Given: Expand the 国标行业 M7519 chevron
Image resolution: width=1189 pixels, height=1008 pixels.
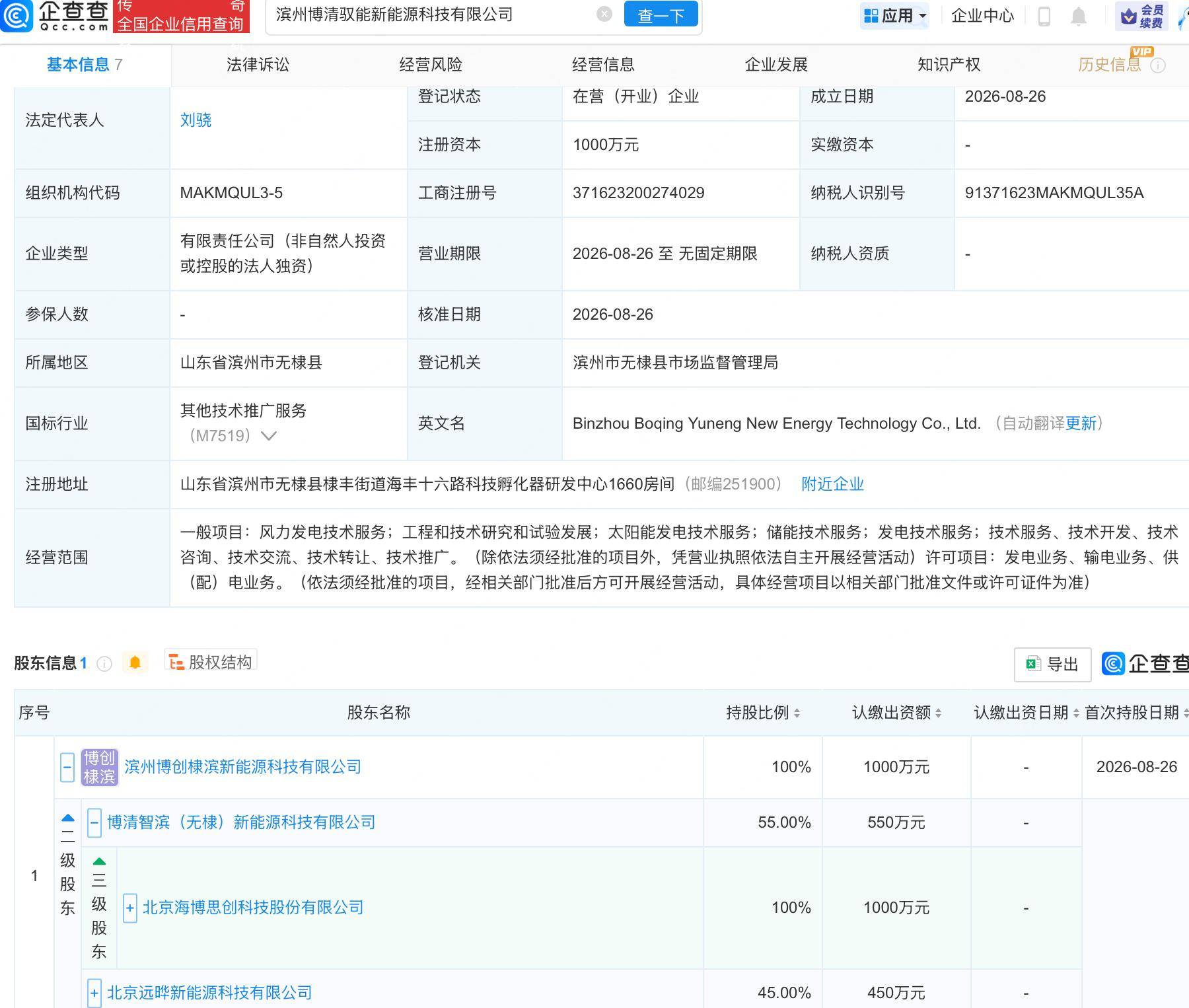Looking at the screenshot, I should [269, 436].
